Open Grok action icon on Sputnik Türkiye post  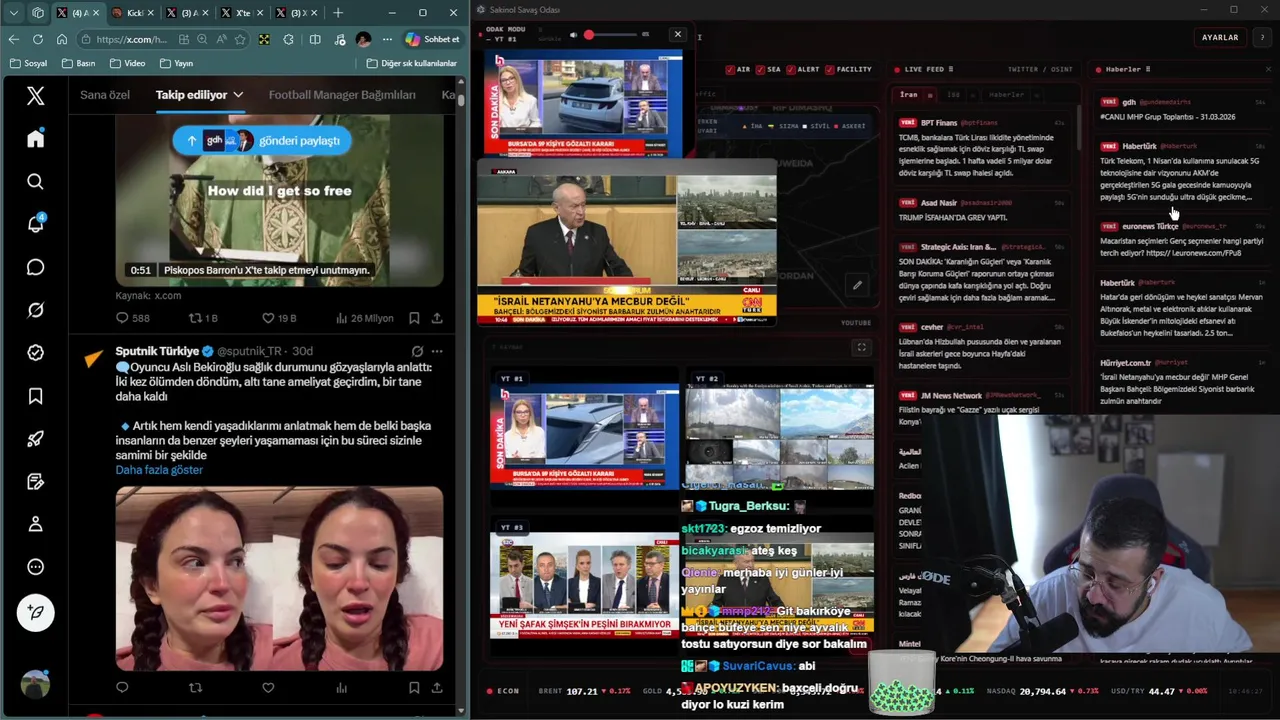tap(417, 351)
